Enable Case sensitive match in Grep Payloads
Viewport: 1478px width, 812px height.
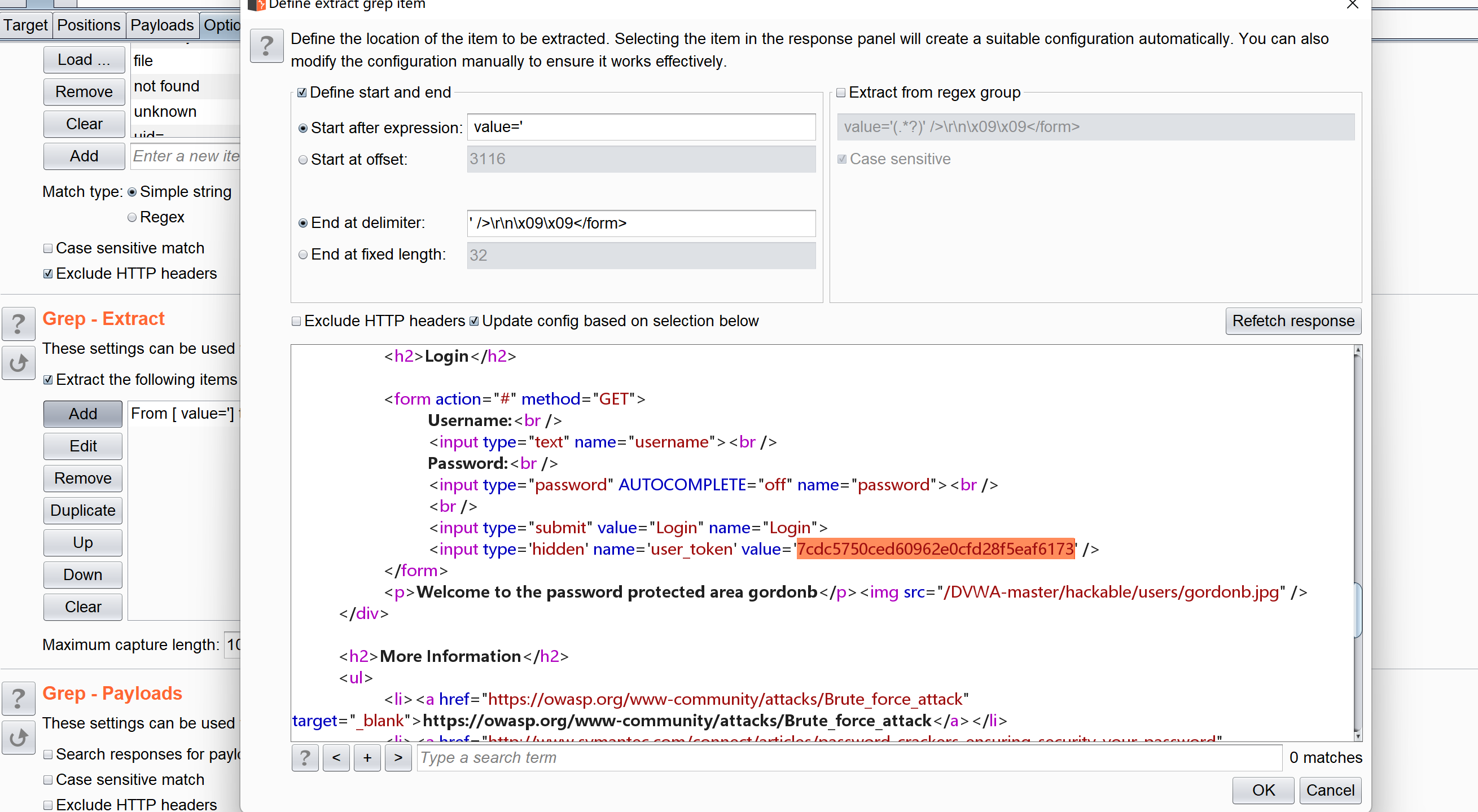coord(48,779)
